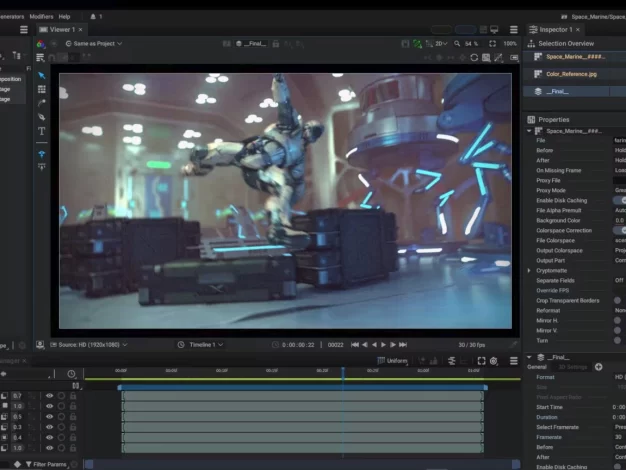Enable Crop Transparent Borders checkbox
Viewport: 626px width, 470px height.
617,300
